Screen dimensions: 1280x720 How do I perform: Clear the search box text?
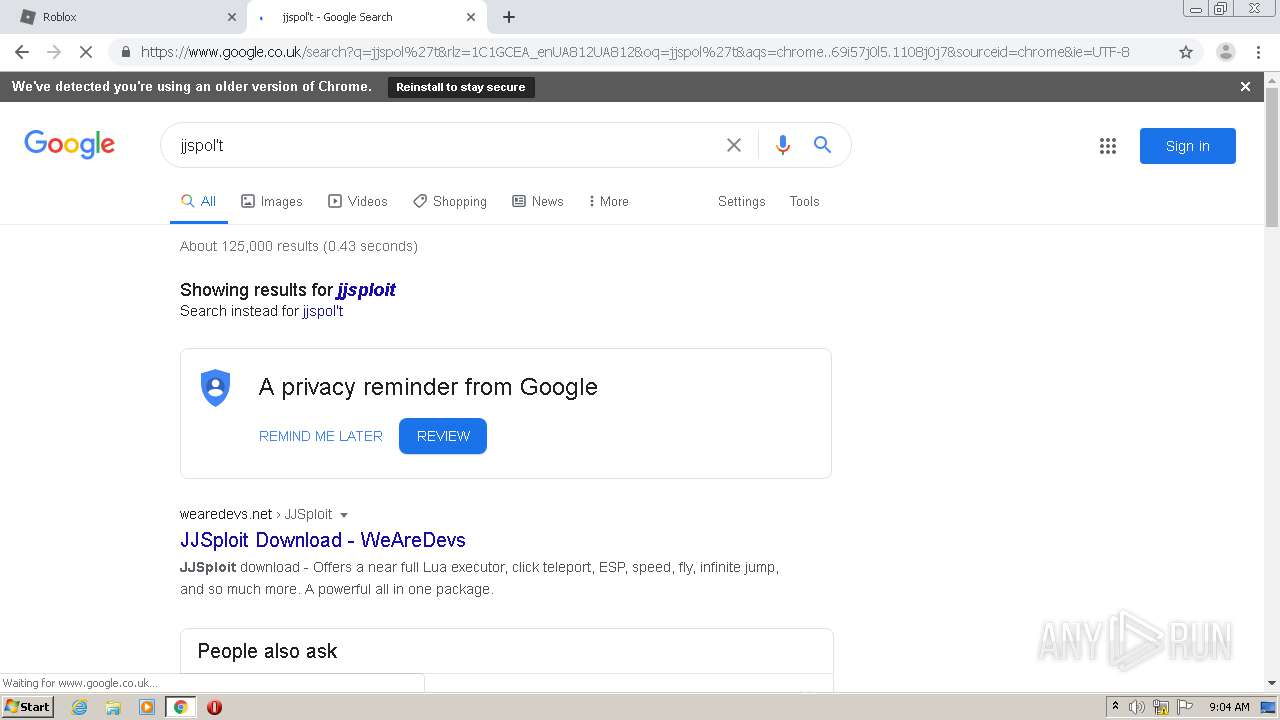point(734,145)
